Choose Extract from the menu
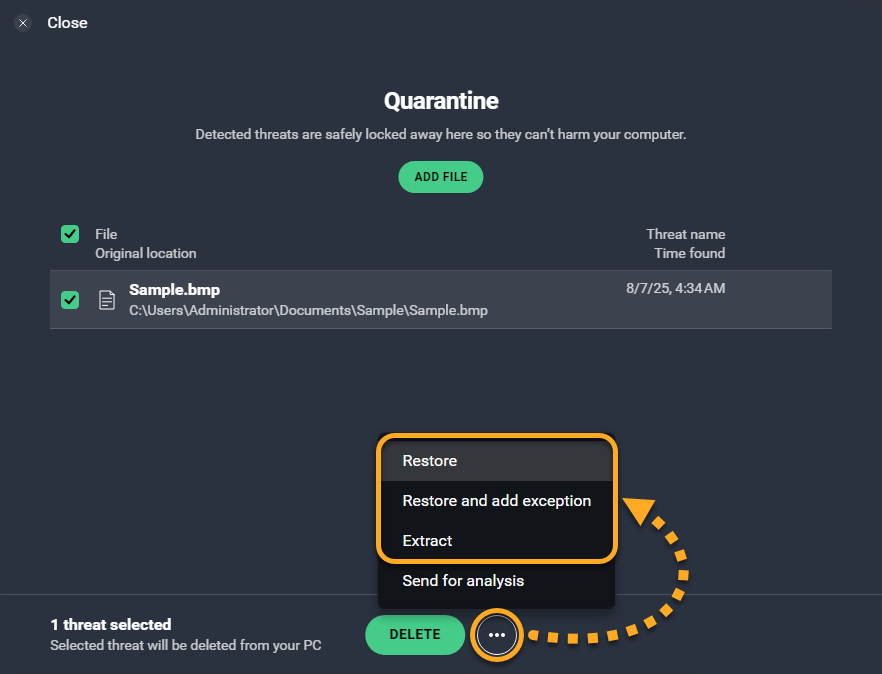882x674 pixels. [427, 541]
